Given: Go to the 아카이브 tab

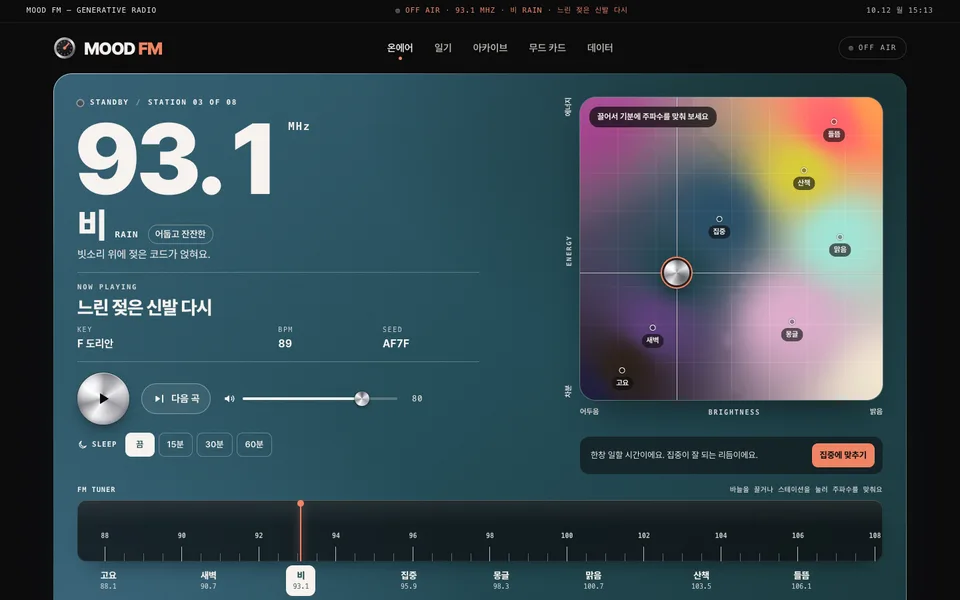Looking at the screenshot, I should [490, 48].
